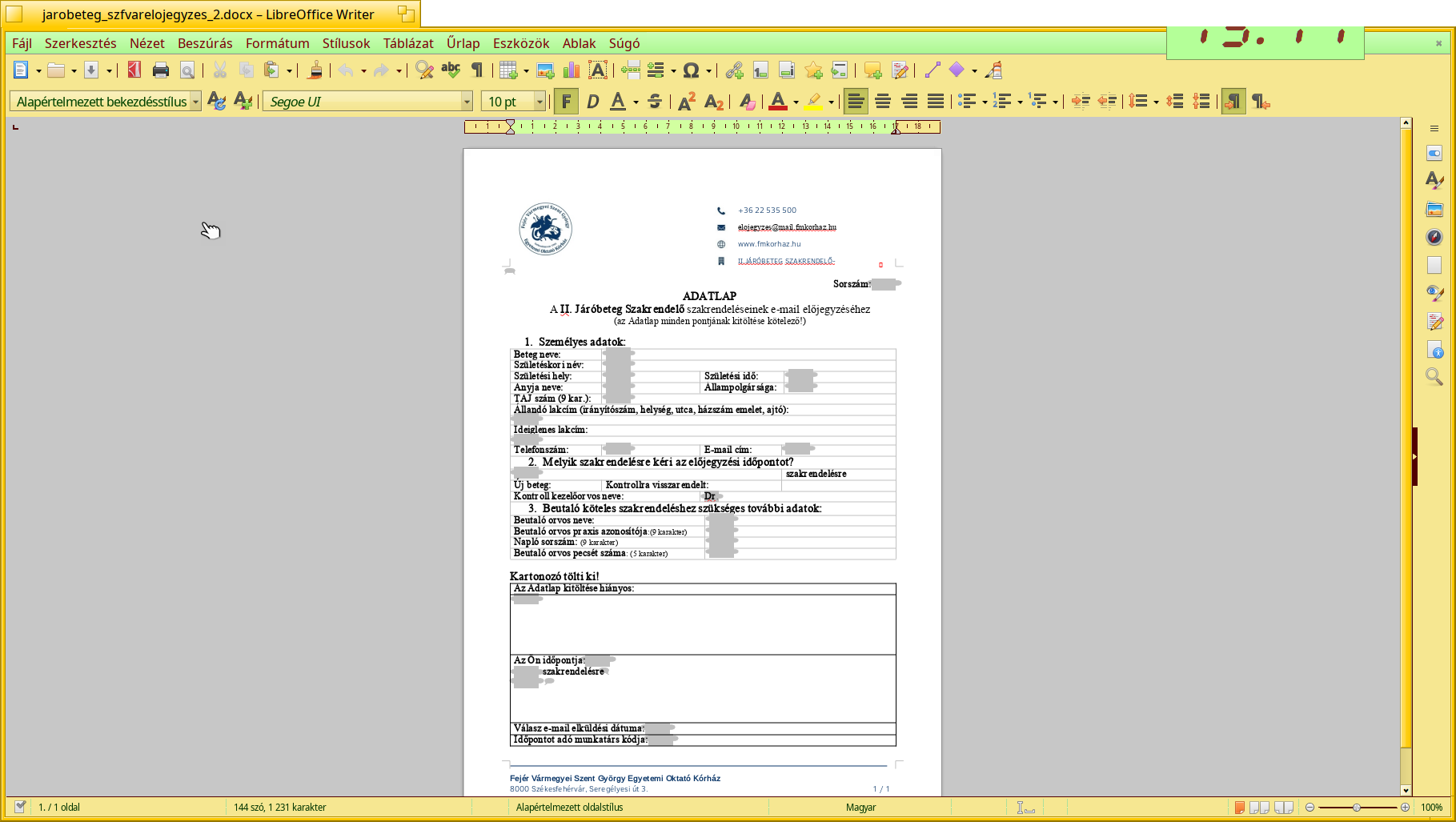Click the Open folder icon
Viewport: 1456px width, 822px height.
point(56,70)
